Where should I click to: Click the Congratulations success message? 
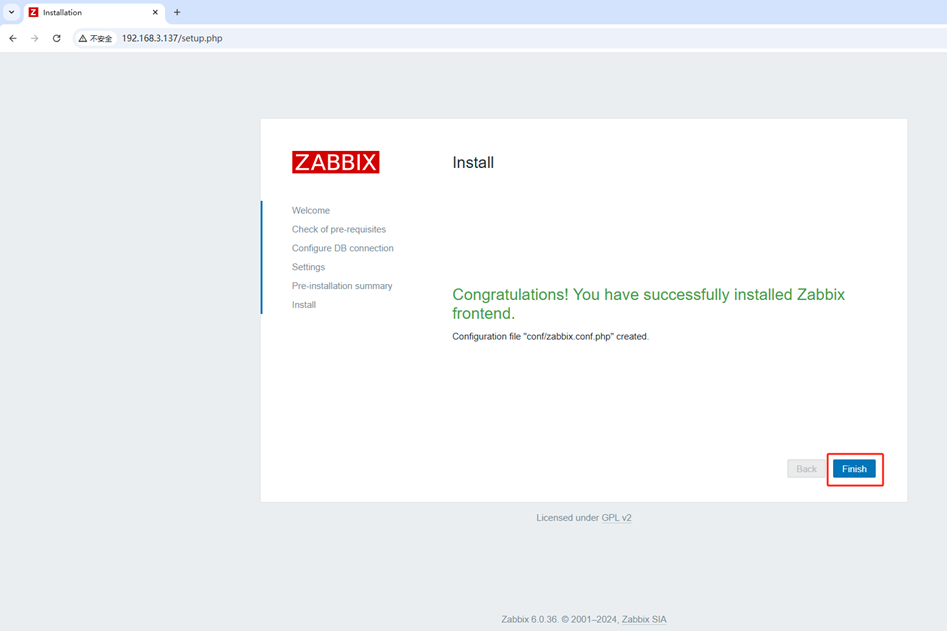coord(649,304)
